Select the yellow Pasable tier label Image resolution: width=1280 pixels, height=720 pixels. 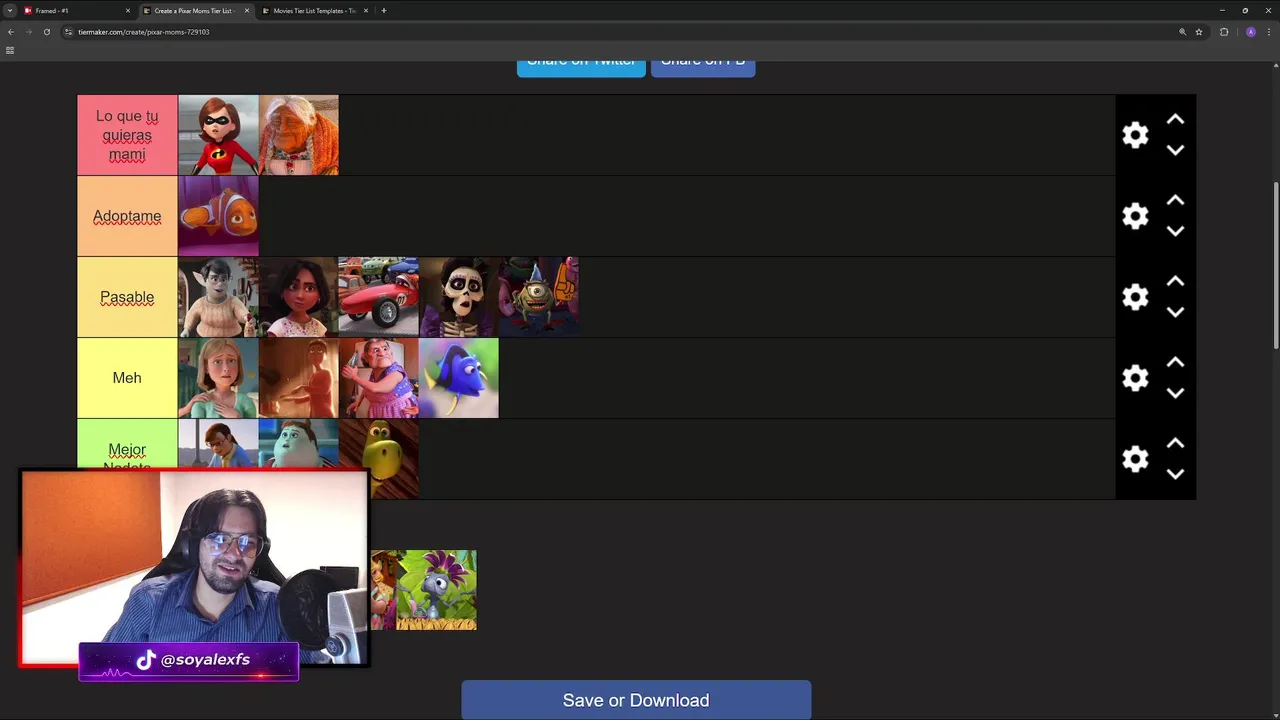(x=127, y=297)
